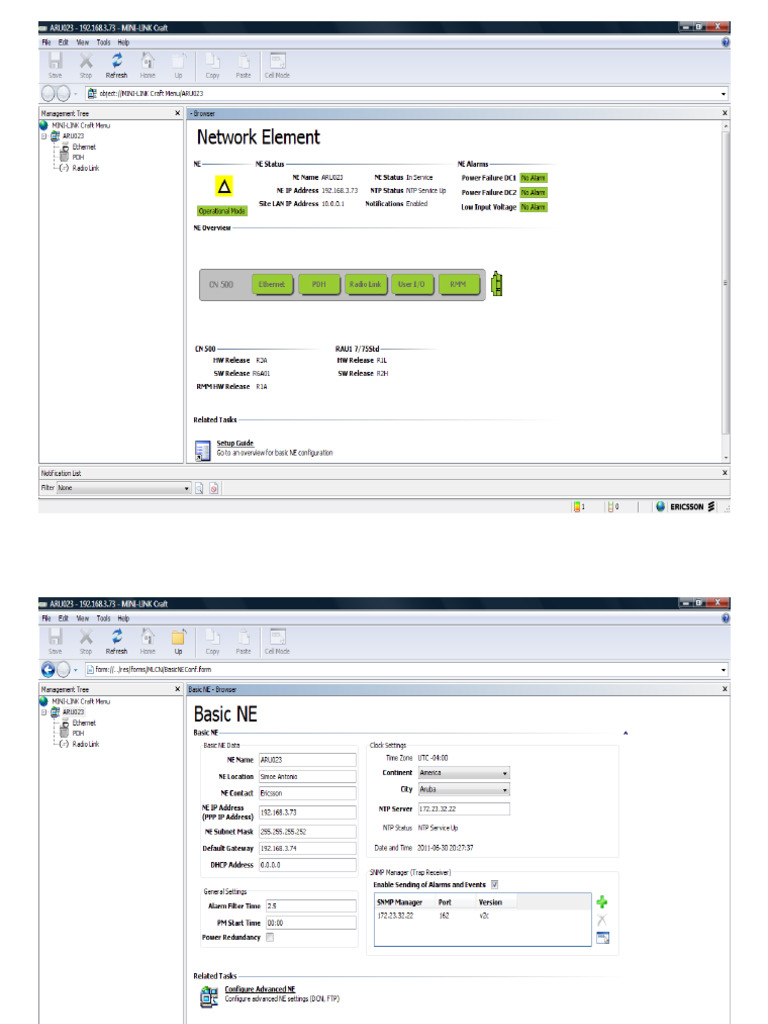Image resolution: width=768 pixels, height=1024 pixels.
Task: Open File menu in Network Element window
Action: click(46, 42)
